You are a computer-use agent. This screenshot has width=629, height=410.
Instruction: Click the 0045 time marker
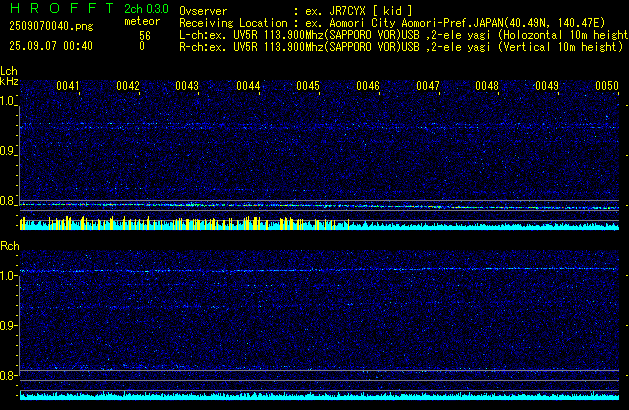pos(308,86)
